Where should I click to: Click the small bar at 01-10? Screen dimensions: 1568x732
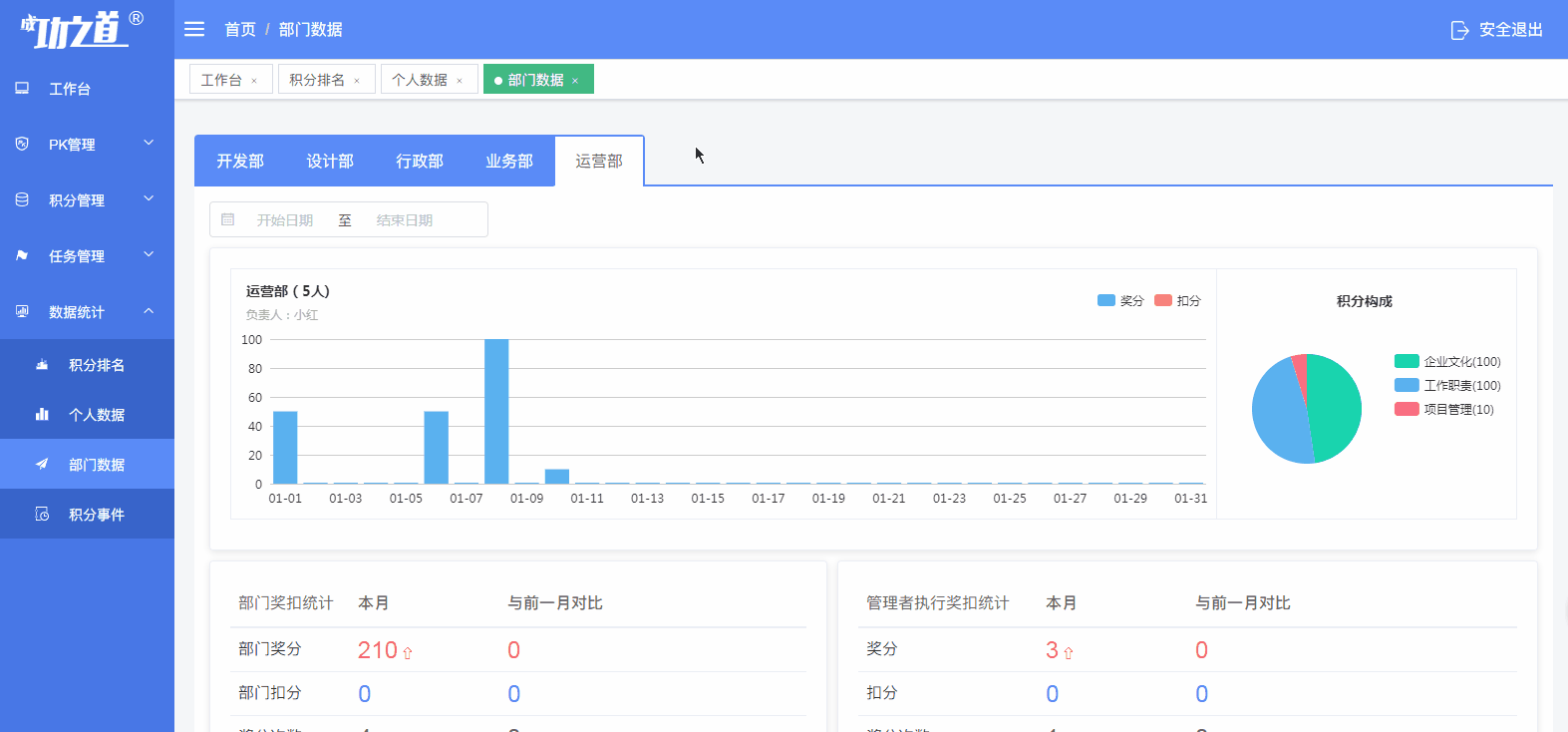click(x=557, y=476)
